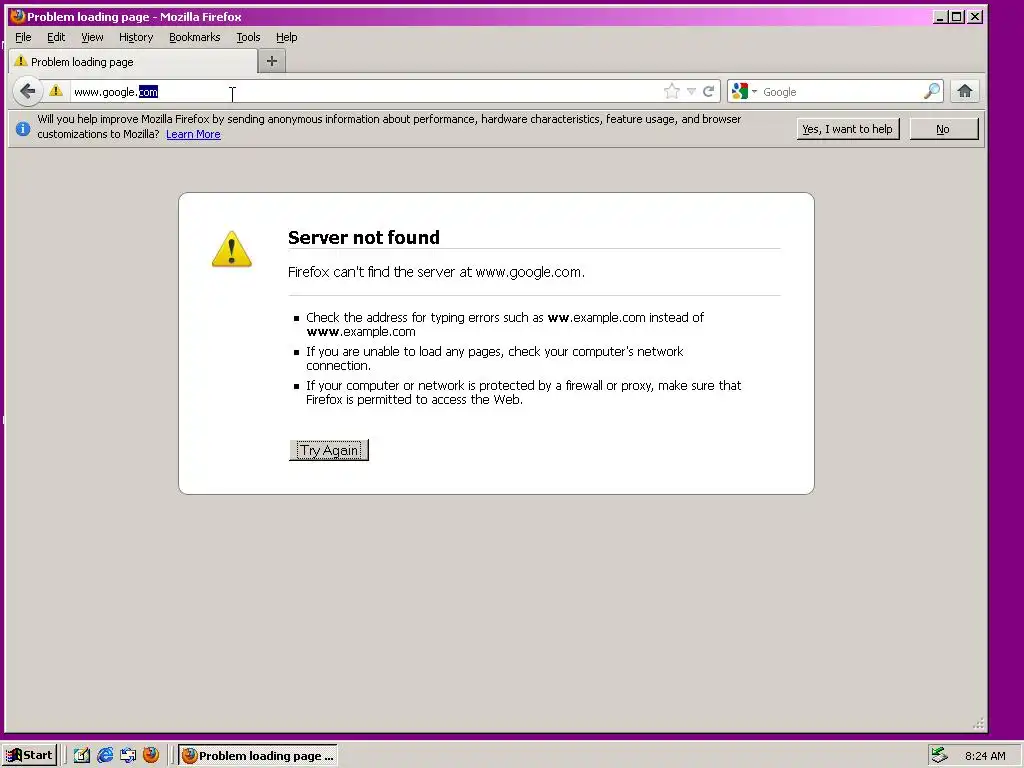Open a new tab with plus button
The width and height of the screenshot is (1024, 768).
pyautogui.click(x=272, y=61)
